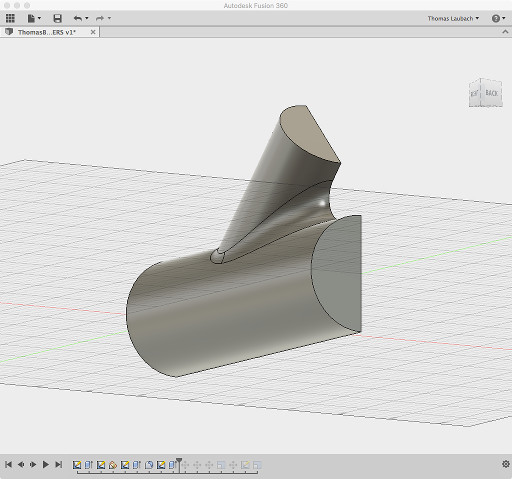Save the design with the floppy icon
The height and width of the screenshot is (479, 512).
[57, 18]
